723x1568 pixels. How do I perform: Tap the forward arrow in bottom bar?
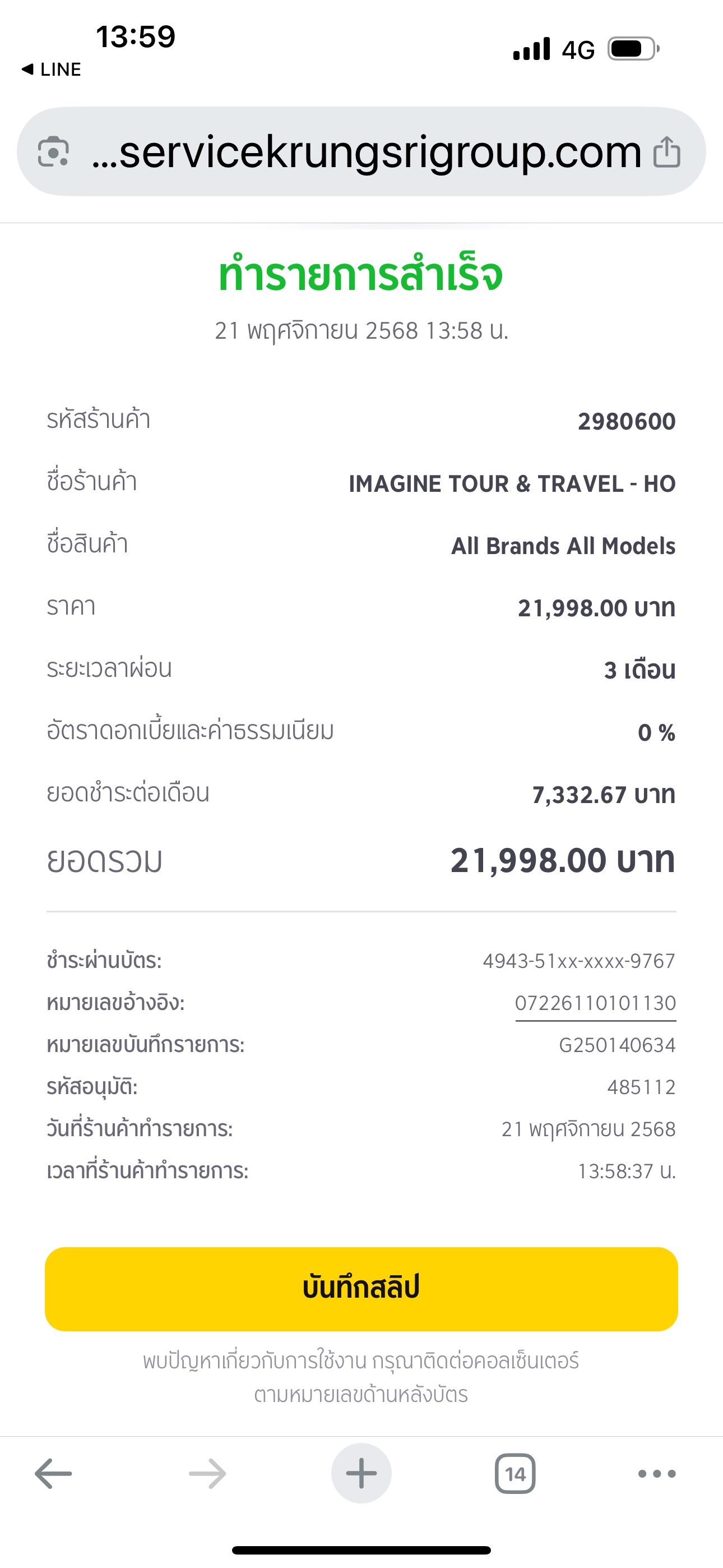[x=207, y=1474]
